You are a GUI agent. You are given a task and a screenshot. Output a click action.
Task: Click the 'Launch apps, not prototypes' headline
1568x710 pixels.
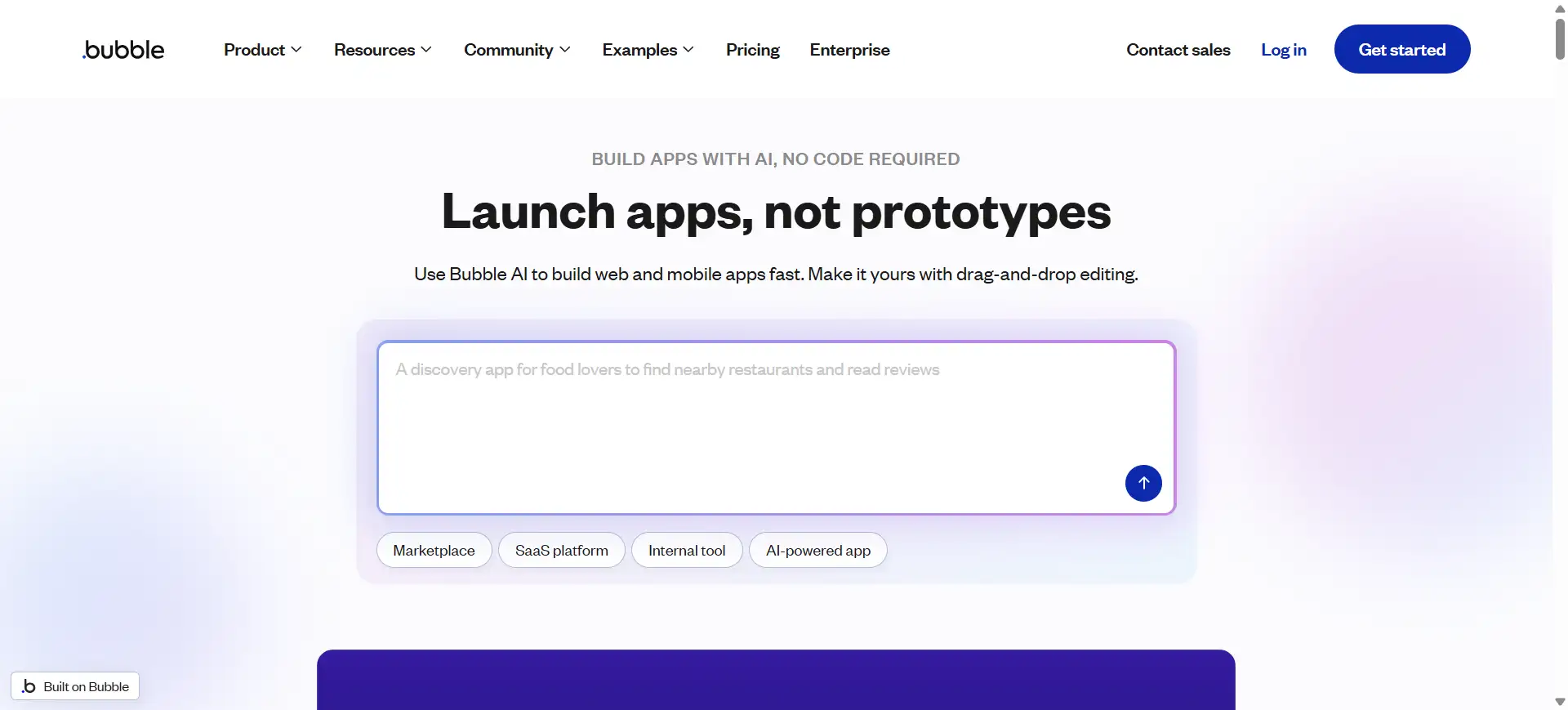pyautogui.click(x=776, y=212)
